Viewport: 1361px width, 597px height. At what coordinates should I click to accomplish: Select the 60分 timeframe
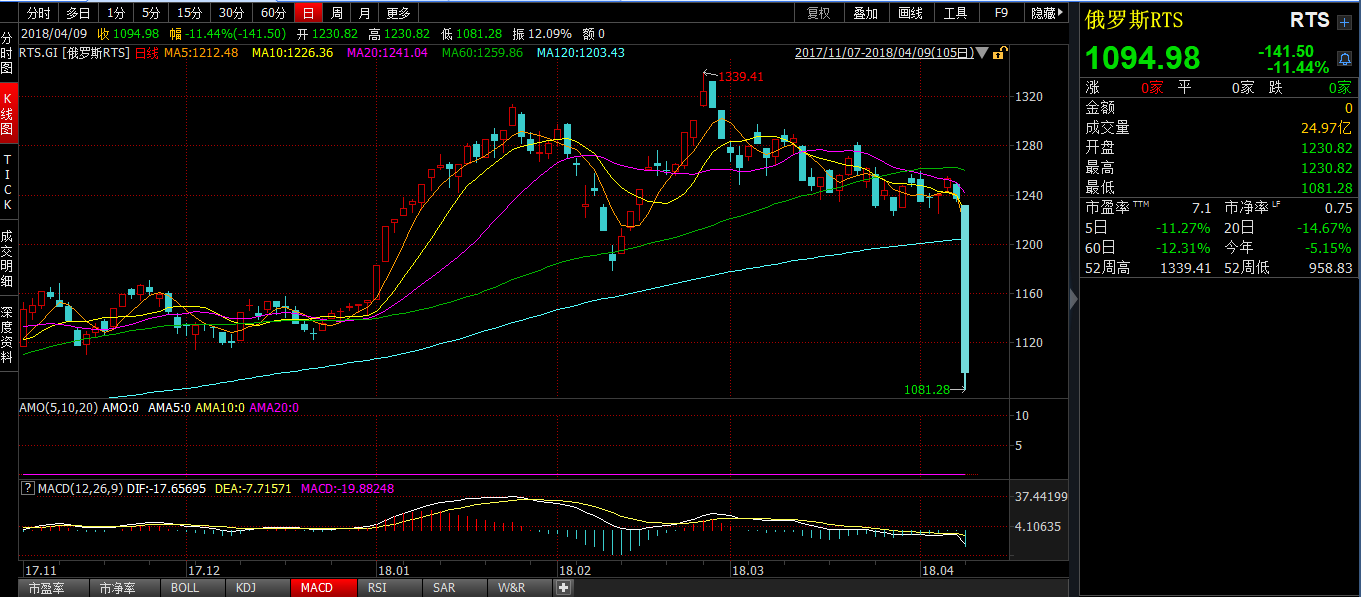click(272, 13)
